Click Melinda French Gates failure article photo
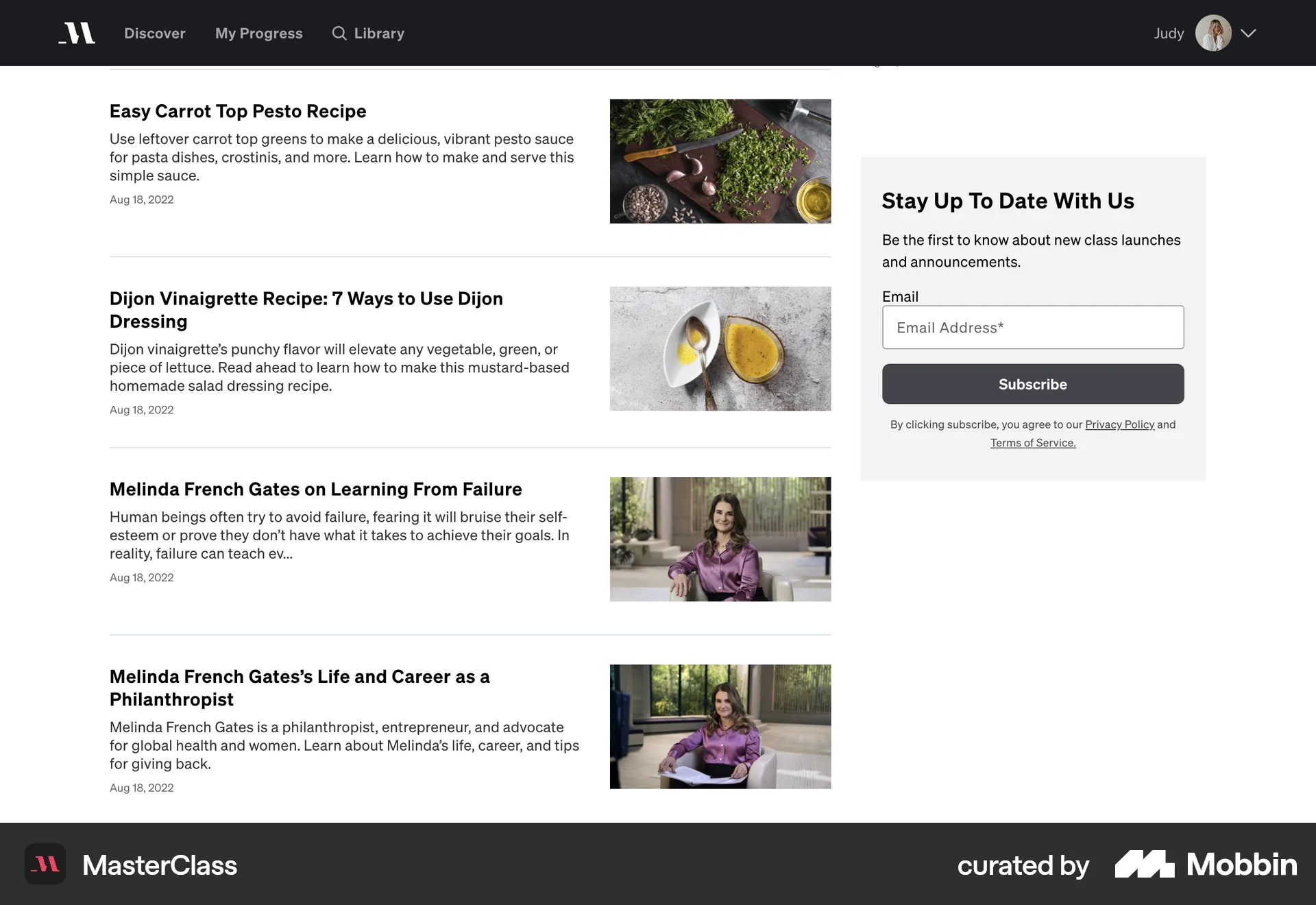Image resolution: width=1316 pixels, height=905 pixels. pyautogui.click(x=720, y=539)
